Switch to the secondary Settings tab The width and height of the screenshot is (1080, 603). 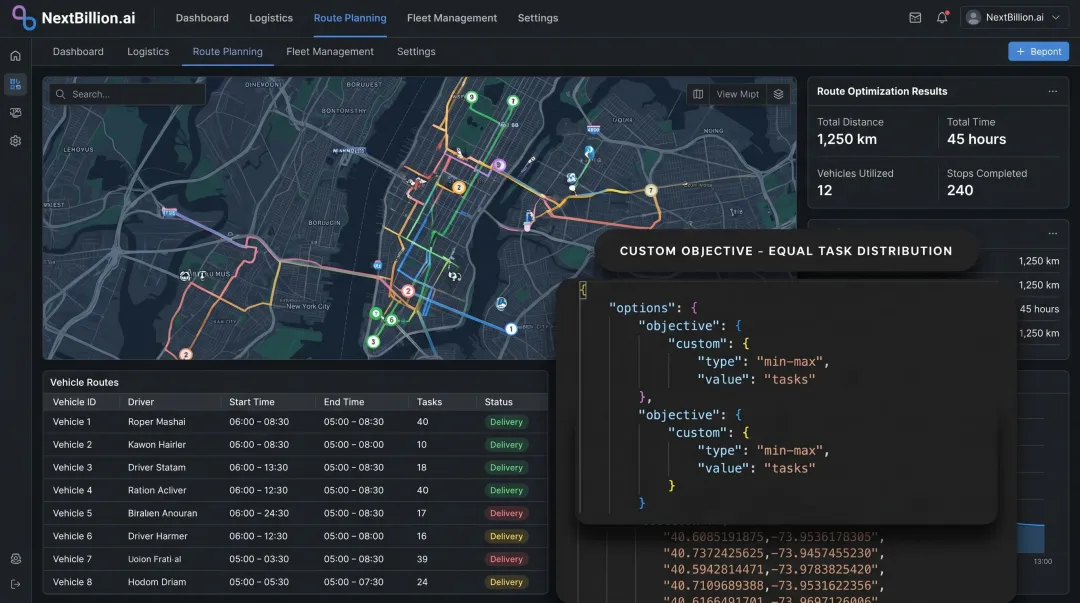tap(416, 52)
